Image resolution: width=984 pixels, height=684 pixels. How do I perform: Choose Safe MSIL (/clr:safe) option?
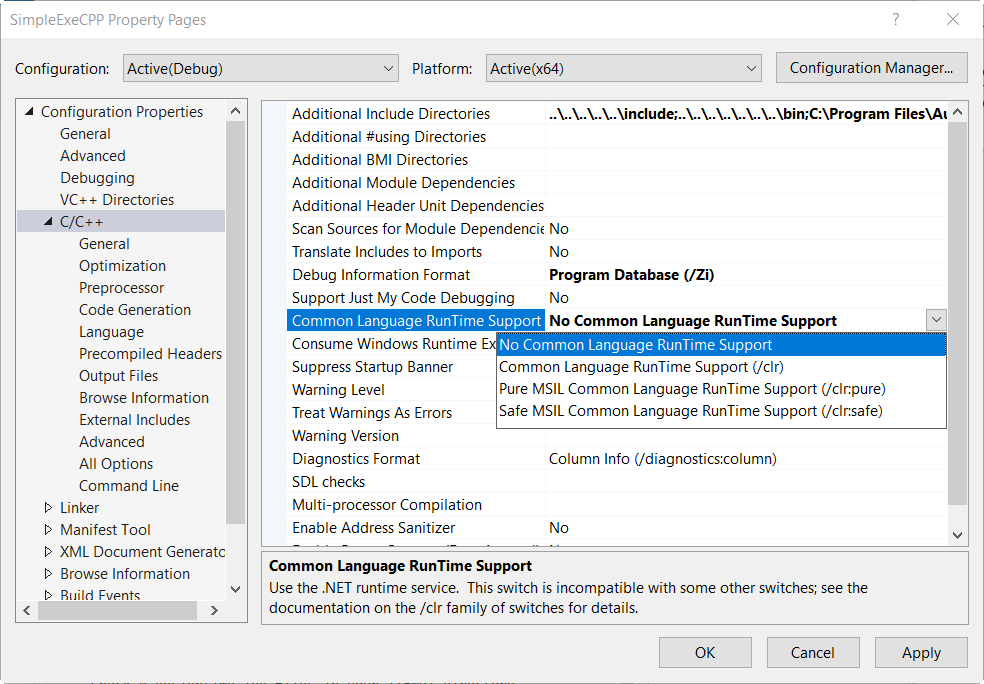[721, 410]
